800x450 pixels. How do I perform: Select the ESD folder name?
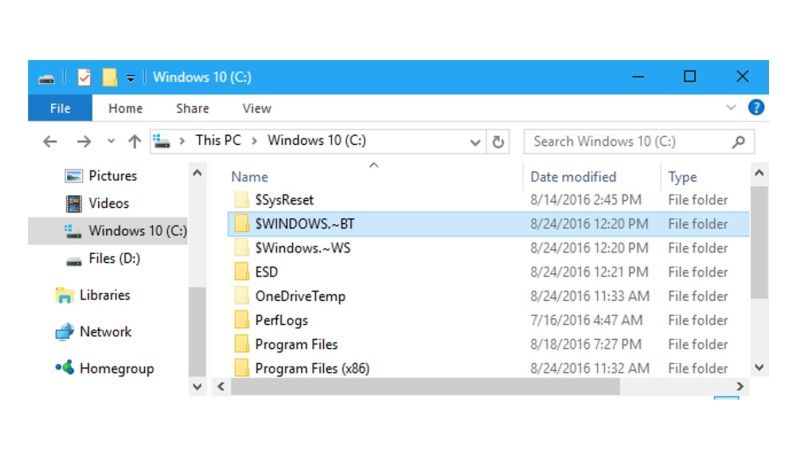[x=266, y=272]
